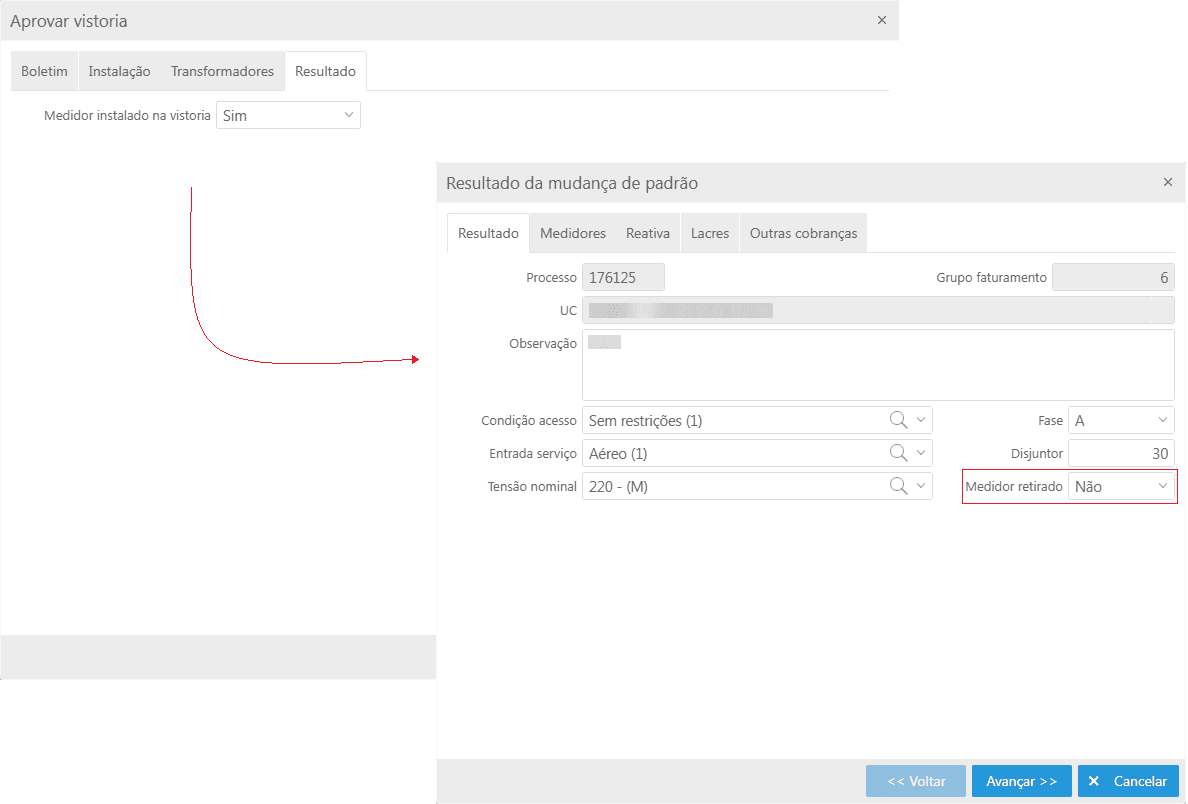Select the Transformadores tab
The width and height of the screenshot is (1188, 804).
222,72
